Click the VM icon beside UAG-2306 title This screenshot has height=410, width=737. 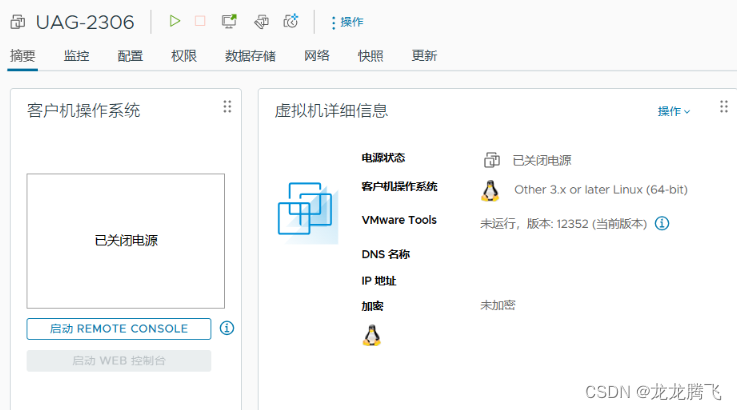click(x=18, y=22)
